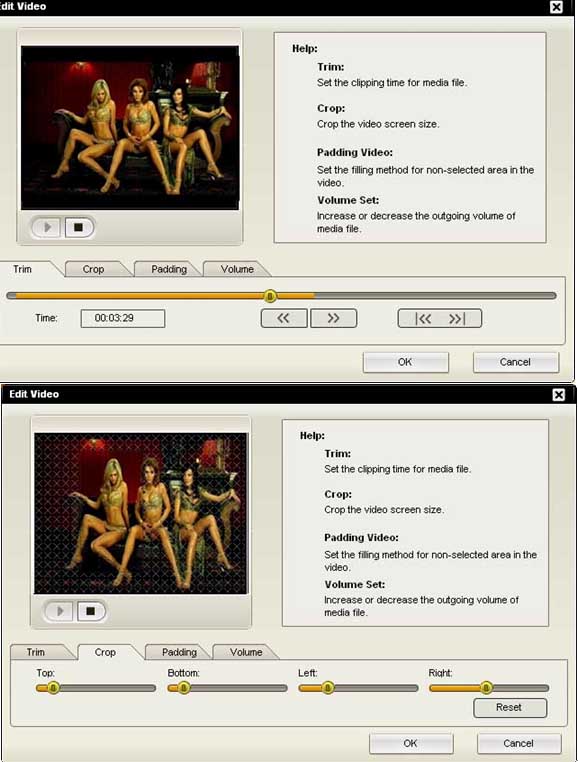Image resolution: width=578 pixels, height=762 pixels.
Task: Select the Crop tab in the lower window
Action: pos(105,652)
